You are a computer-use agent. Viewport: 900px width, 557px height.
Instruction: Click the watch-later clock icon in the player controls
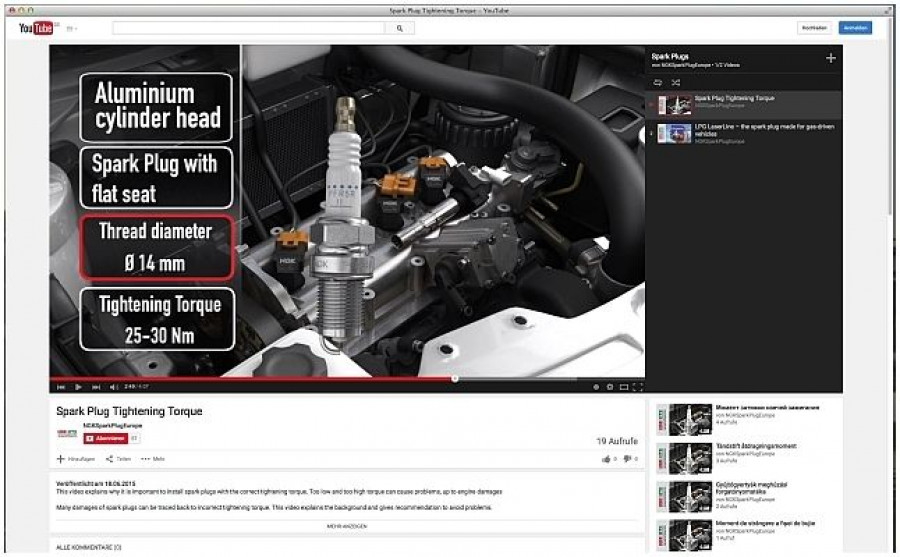596,387
